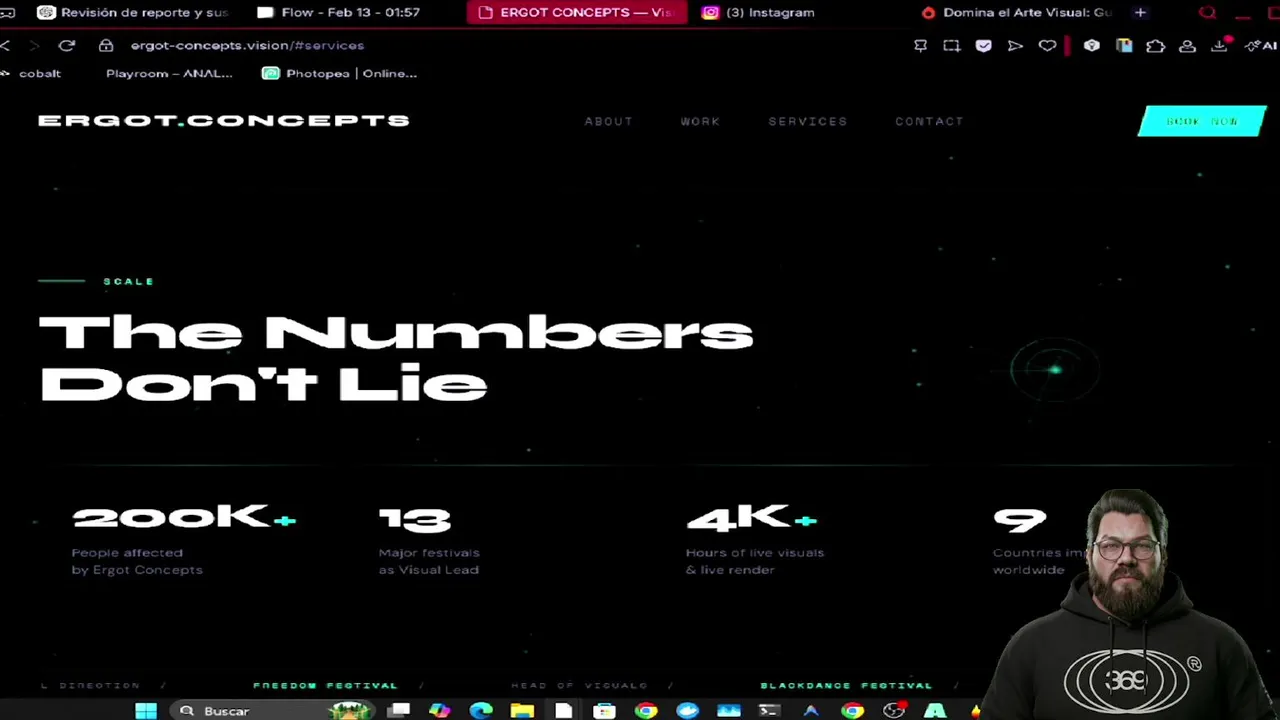Navigate to CONTACT in site menu

pos(929,121)
